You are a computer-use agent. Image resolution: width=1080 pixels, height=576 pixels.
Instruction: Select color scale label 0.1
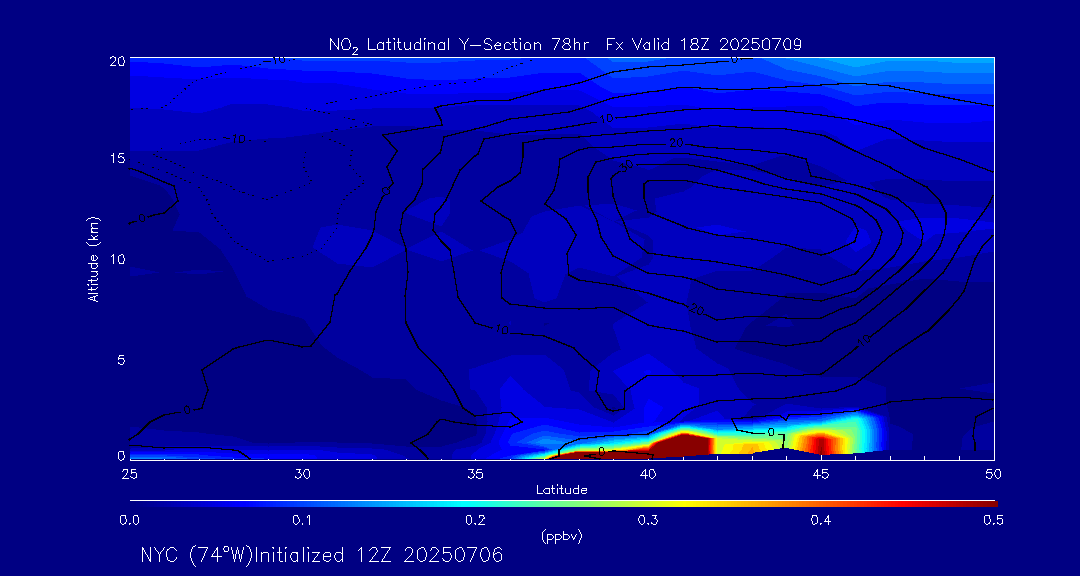coord(302,520)
